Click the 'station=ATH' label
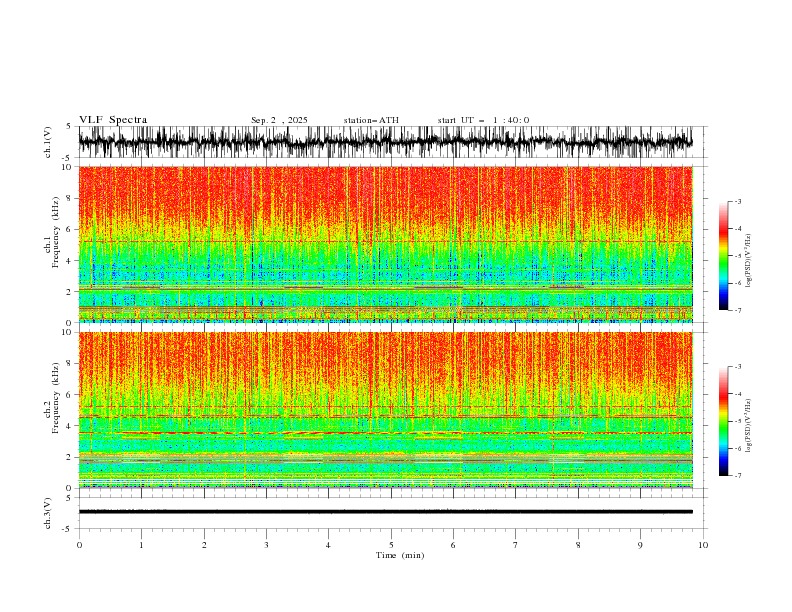 tap(371, 120)
